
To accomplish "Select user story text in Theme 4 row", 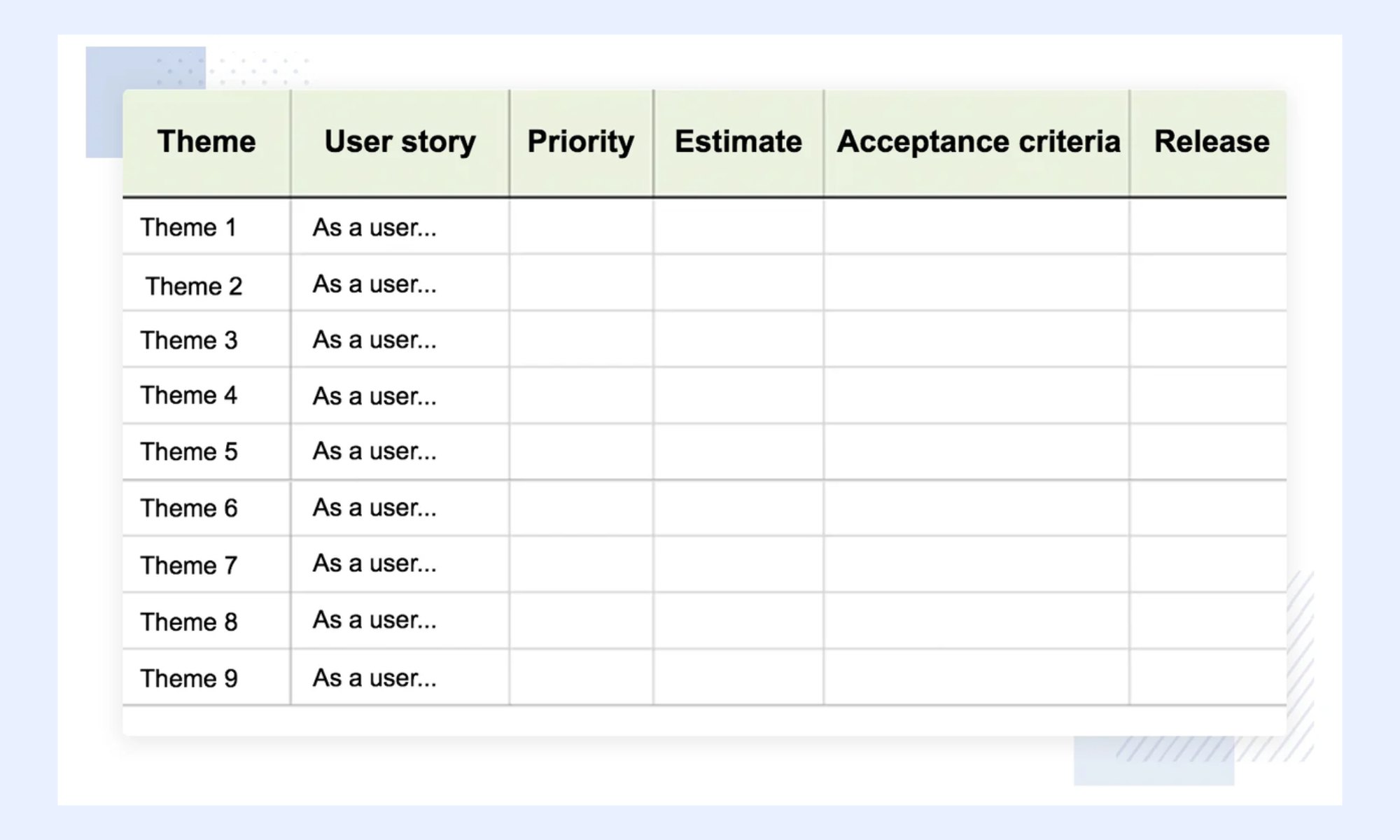I will point(374,396).
